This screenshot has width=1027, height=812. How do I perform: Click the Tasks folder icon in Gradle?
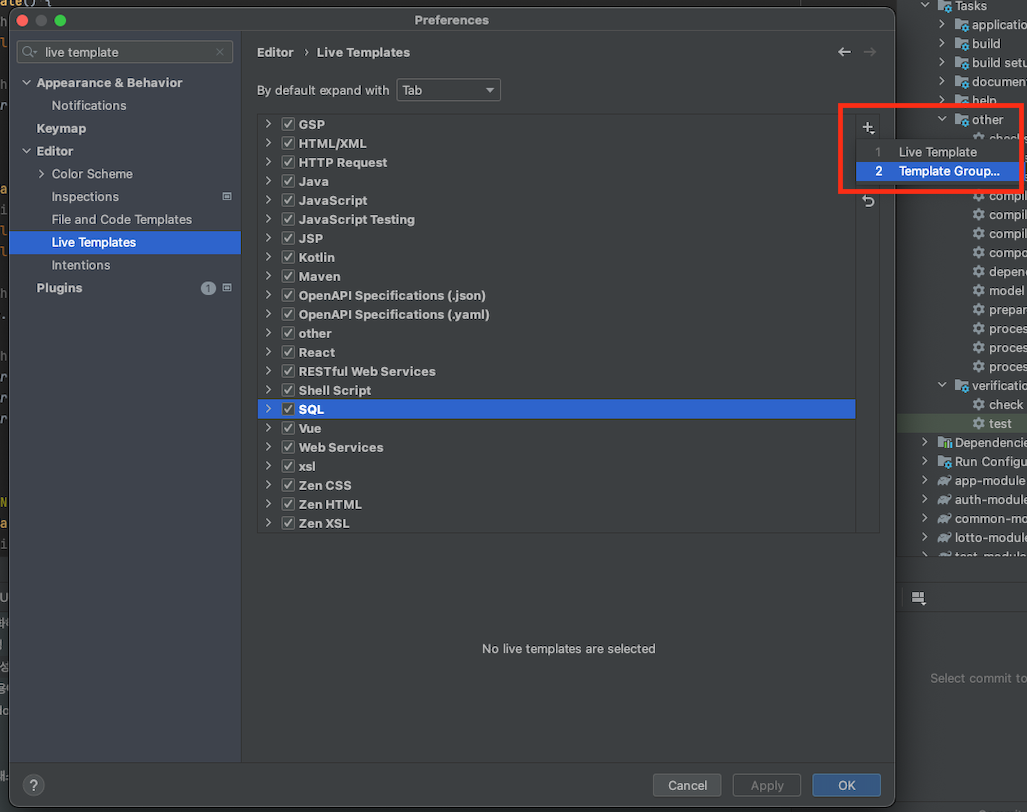click(x=944, y=6)
